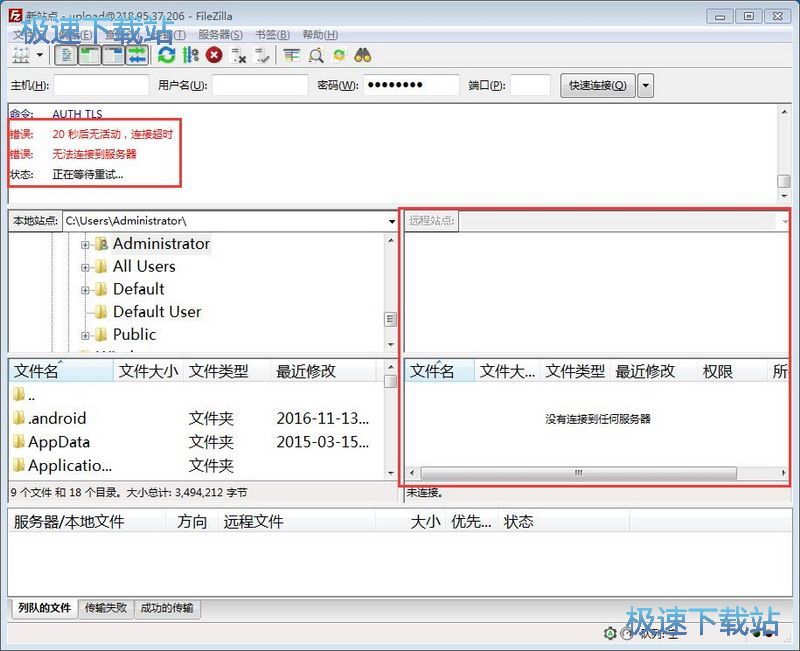
Task: Open the Site Manager icon
Action: [x=20, y=55]
